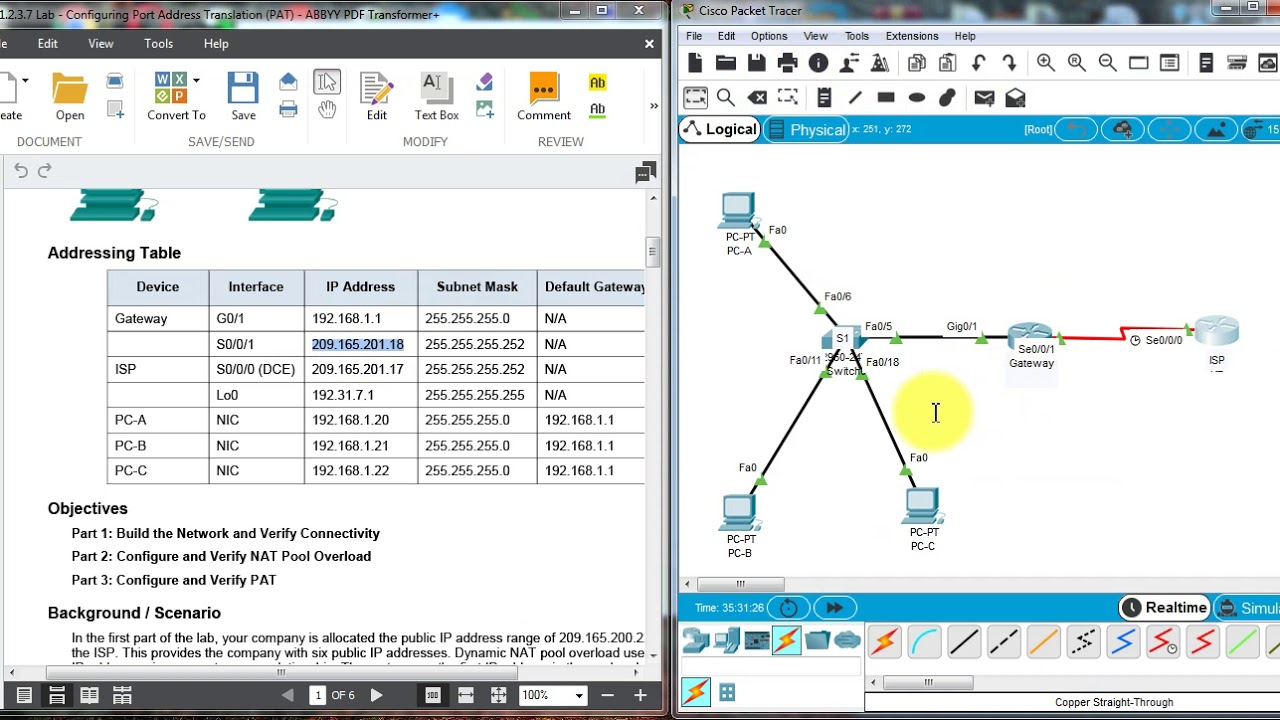Switch to Logical workspace view
The width and height of the screenshot is (1280, 720).
pos(720,129)
